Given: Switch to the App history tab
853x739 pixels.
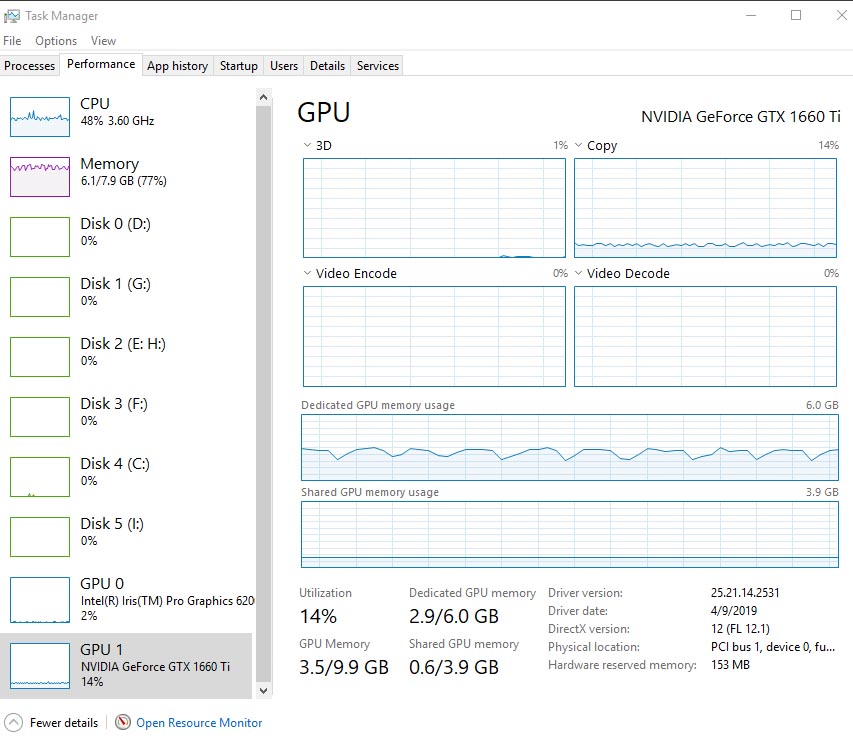Looking at the screenshot, I should coord(177,66).
